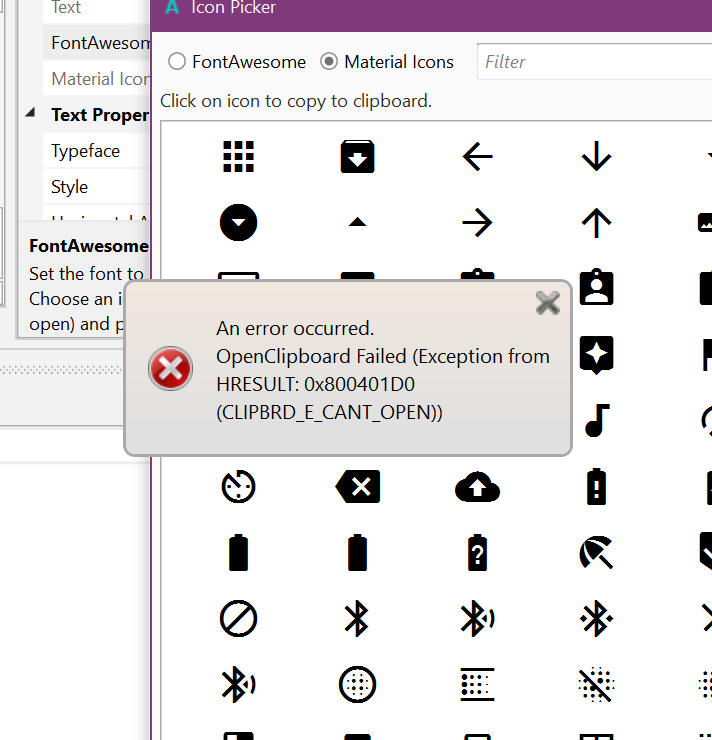Select the Material Icons radio button

pyautogui.click(x=329, y=61)
